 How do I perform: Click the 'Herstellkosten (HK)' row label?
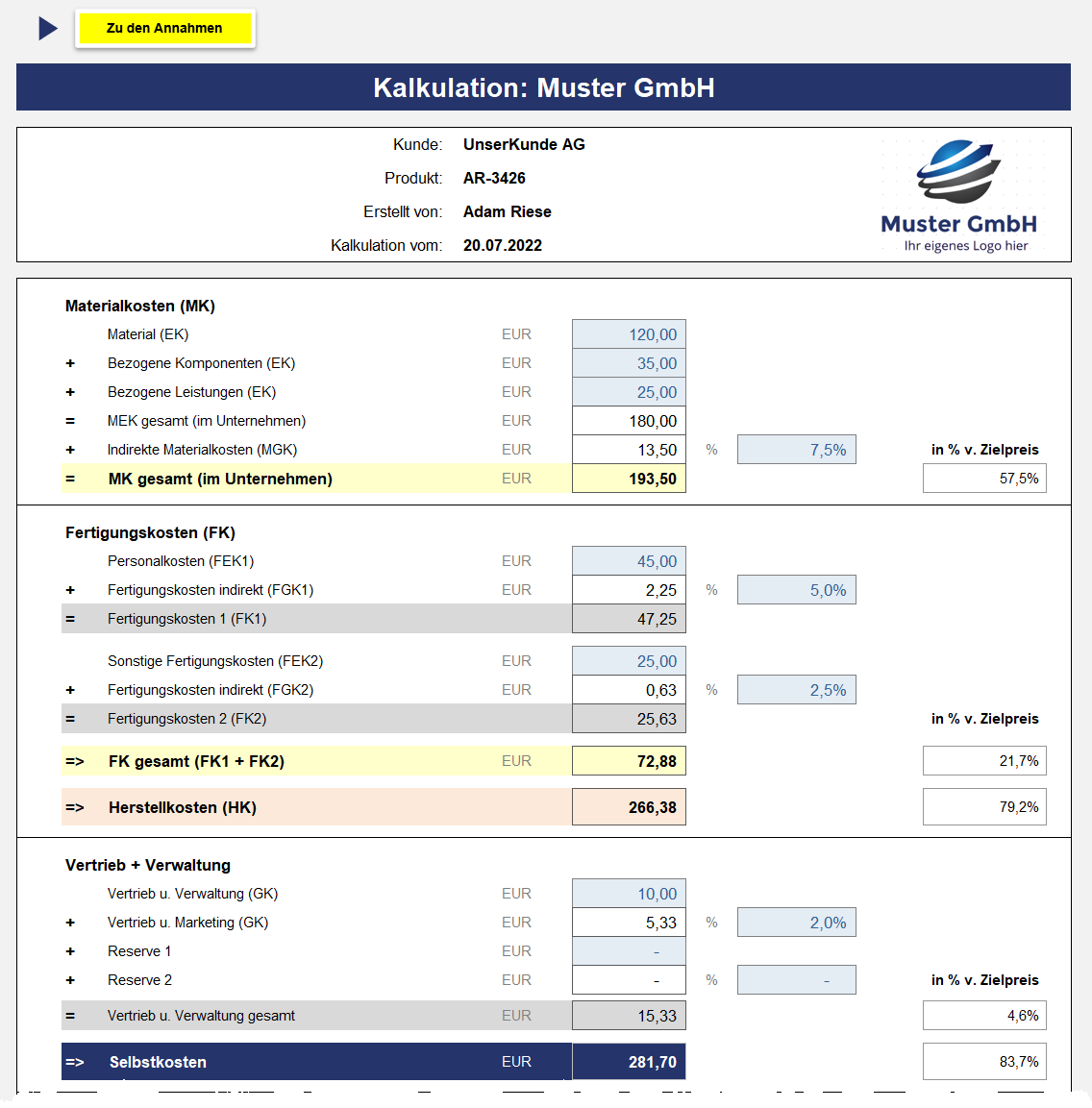click(183, 807)
